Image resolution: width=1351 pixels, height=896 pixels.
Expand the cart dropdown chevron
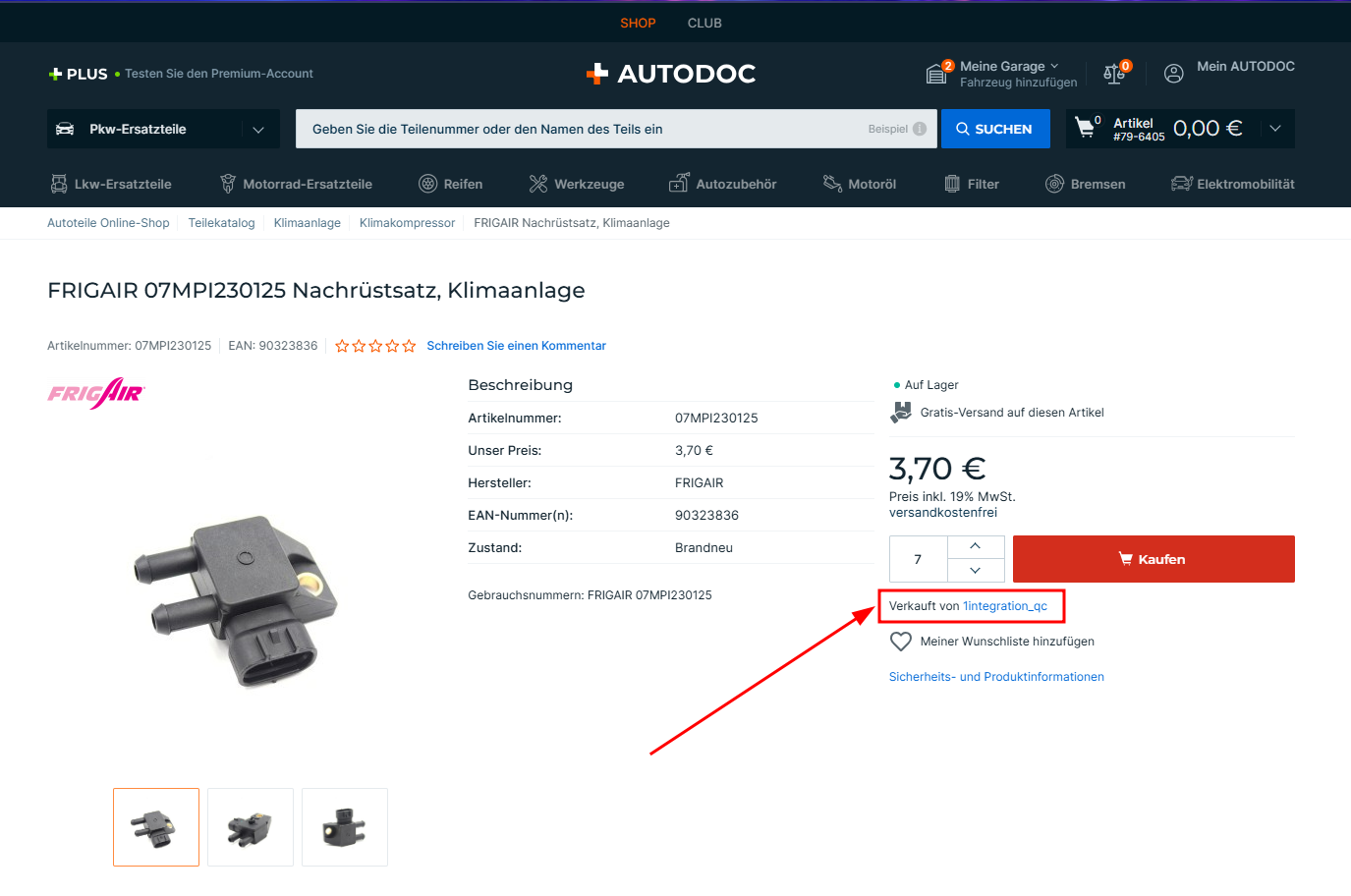tap(1275, 129)
